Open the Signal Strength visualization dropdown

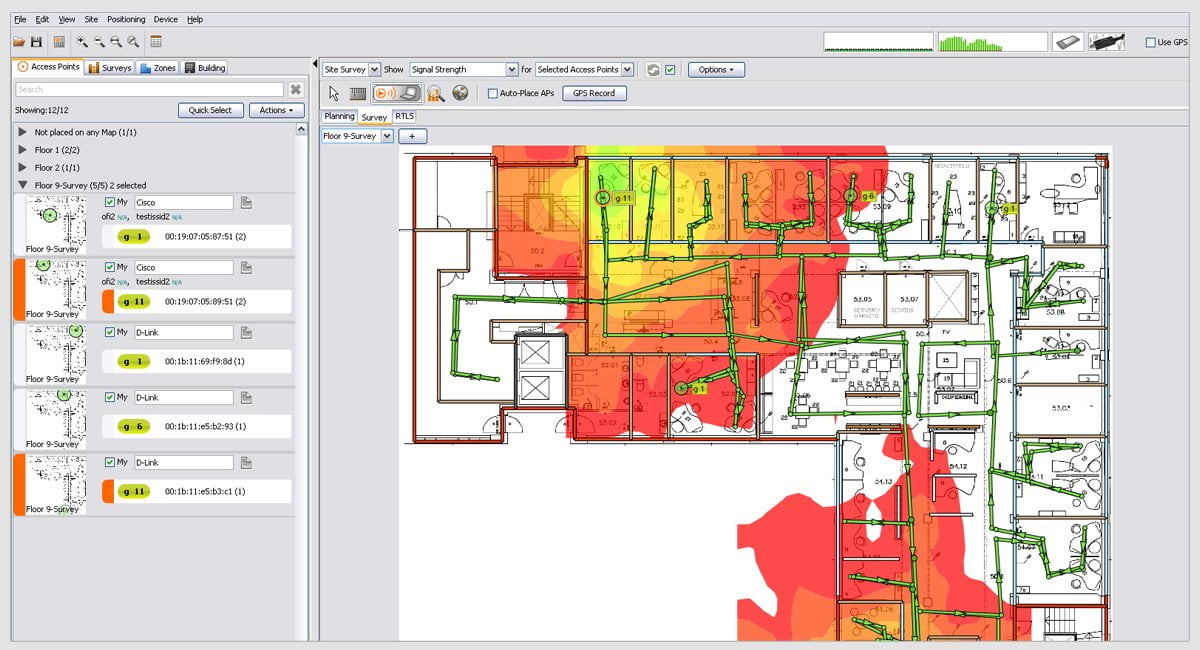click(512, 70)
